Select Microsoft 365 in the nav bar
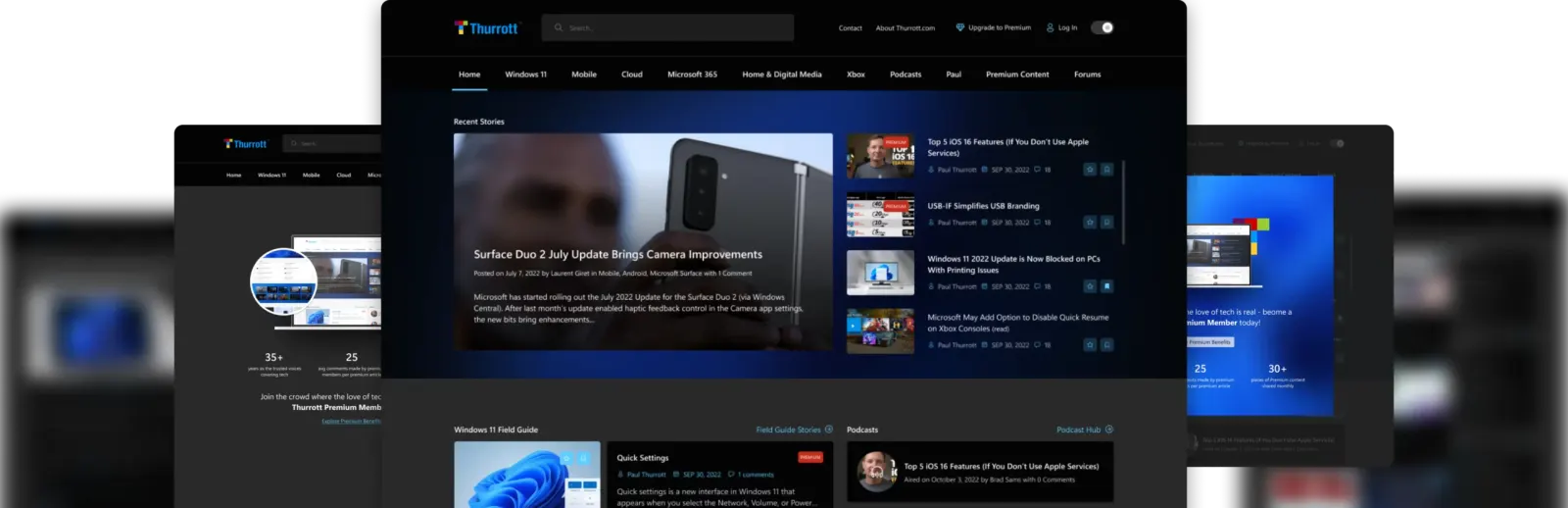The width and height of the screenshot is (1568, 508). [x=693, y=75]
